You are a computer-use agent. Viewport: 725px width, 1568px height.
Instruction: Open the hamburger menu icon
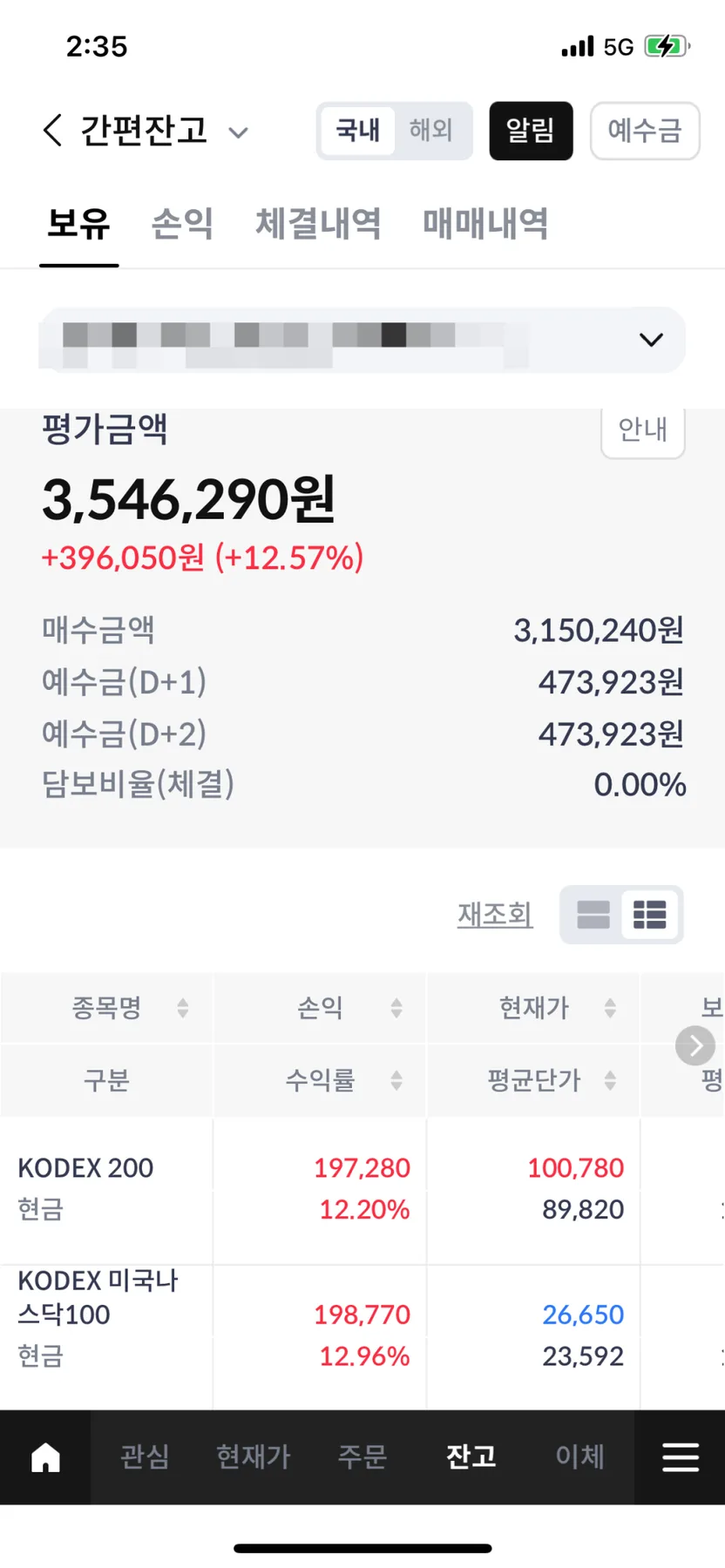click(x=681, y=1456)
